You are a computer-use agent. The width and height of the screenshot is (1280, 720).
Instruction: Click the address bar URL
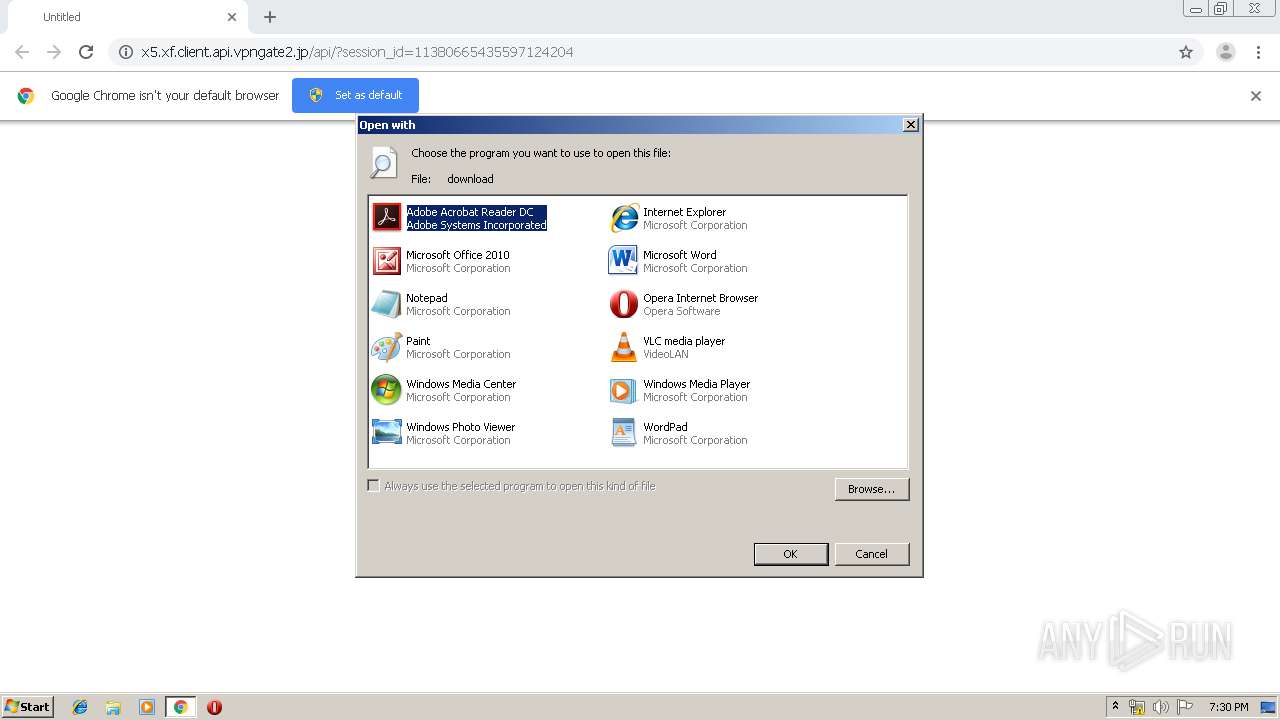pyautogui.click(x=357, y=52)
